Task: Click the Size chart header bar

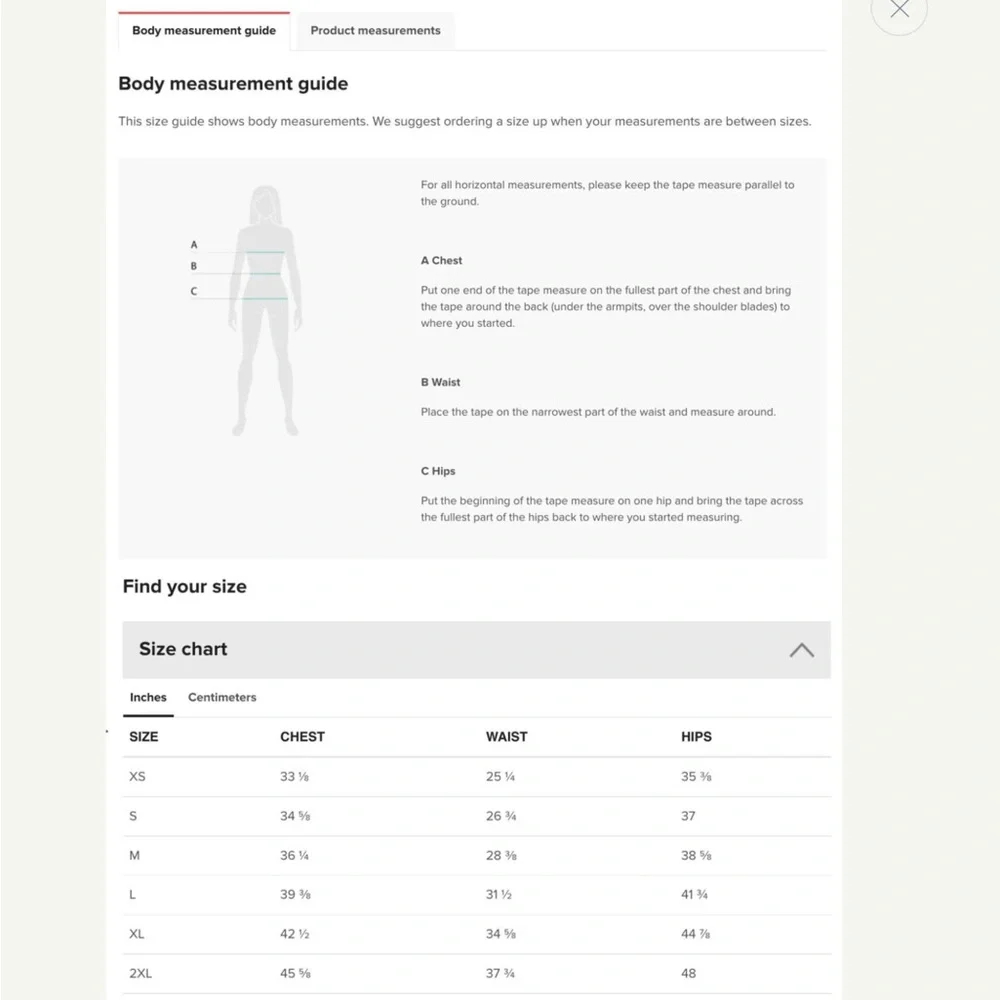Action: click(x=476, y=649)
